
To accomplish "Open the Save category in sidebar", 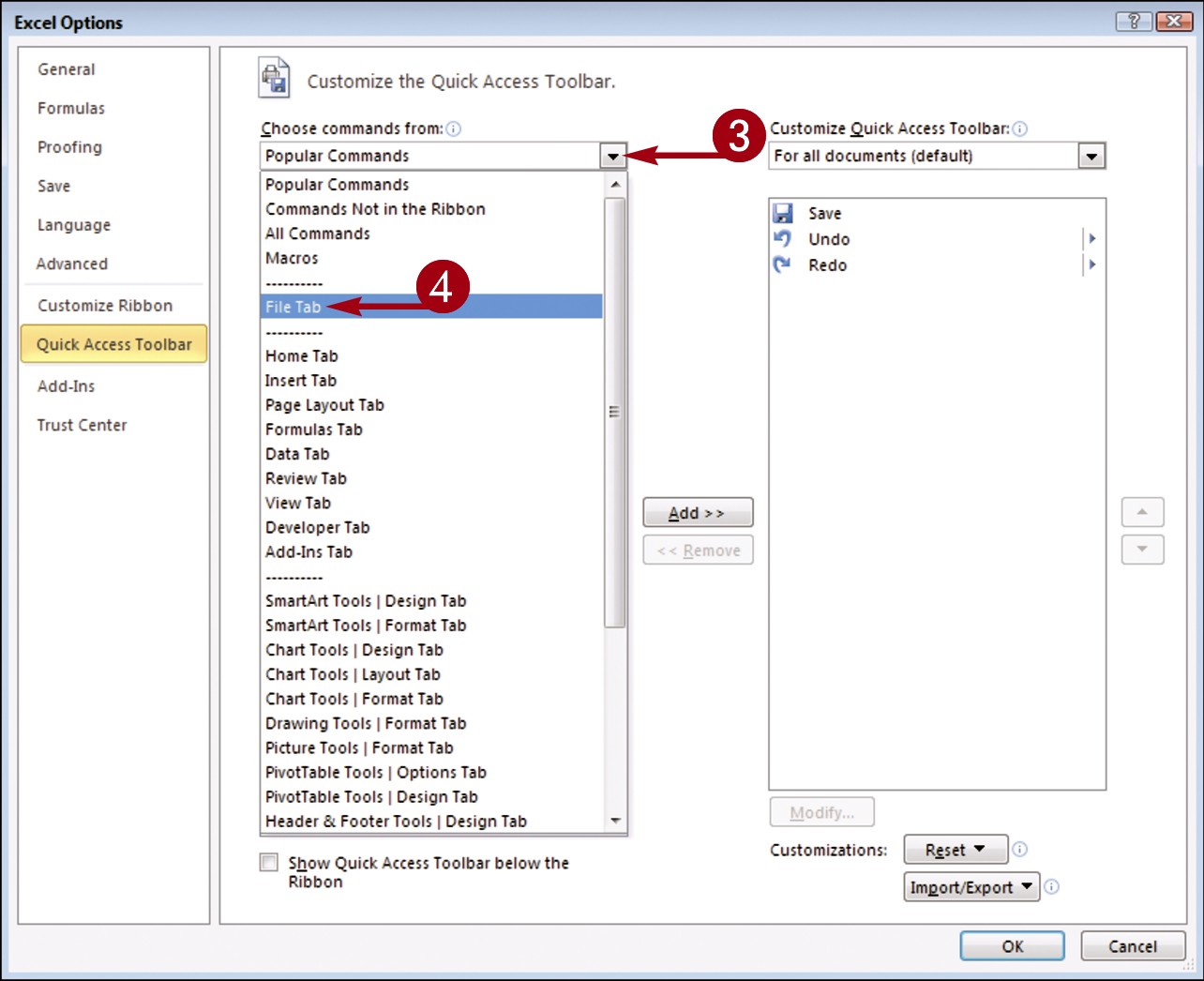I will point(113,187).
